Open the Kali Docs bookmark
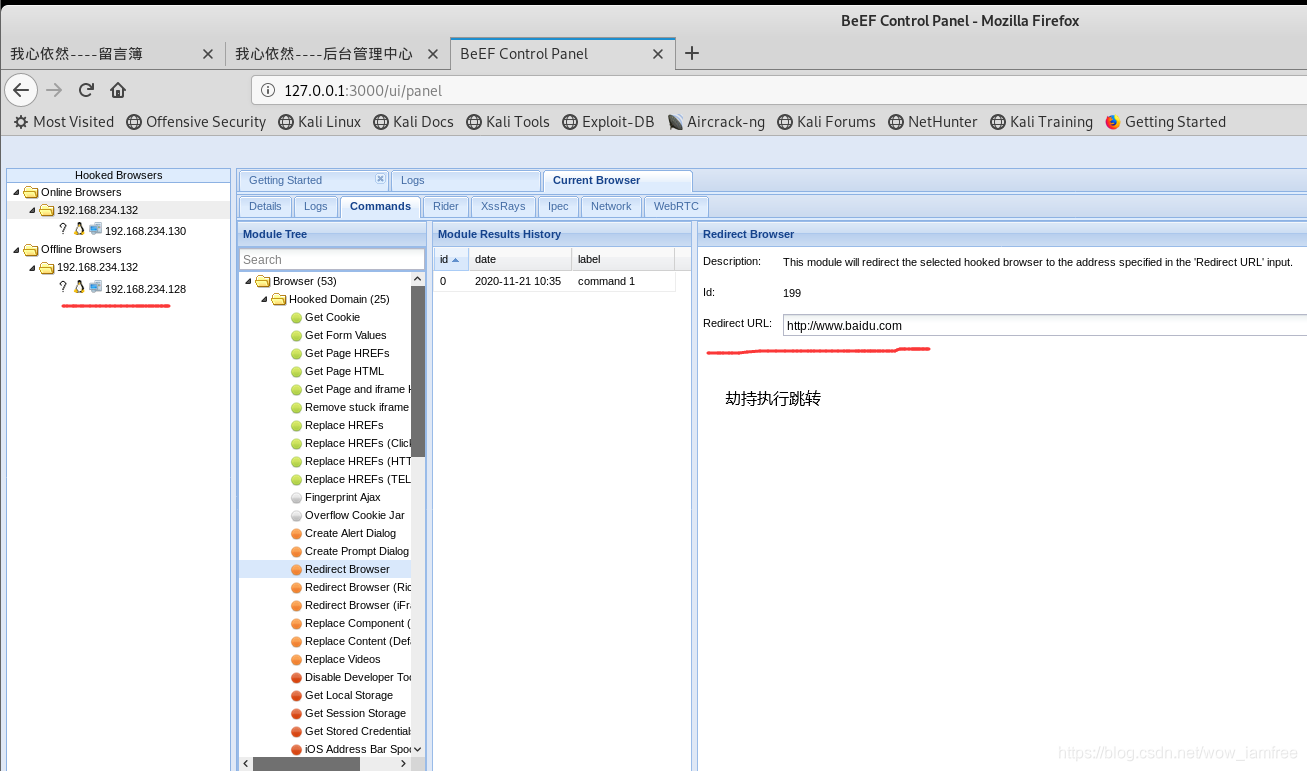Viewport: 1307px width, 771px height. [x=413, y=122]
